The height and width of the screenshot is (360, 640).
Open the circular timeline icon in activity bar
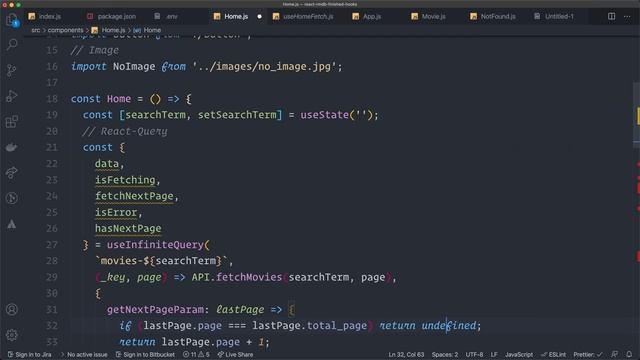12,198
